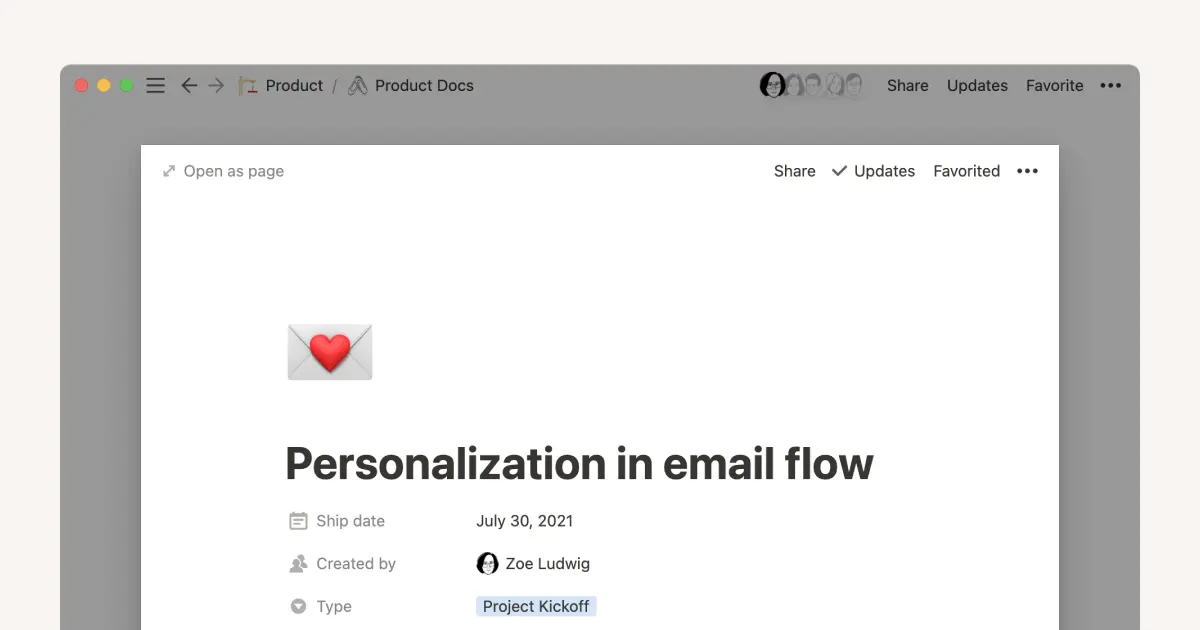Navigate forward with the right arrow
This screenshot has height=630, width=1200.
[x=215, y=85]
